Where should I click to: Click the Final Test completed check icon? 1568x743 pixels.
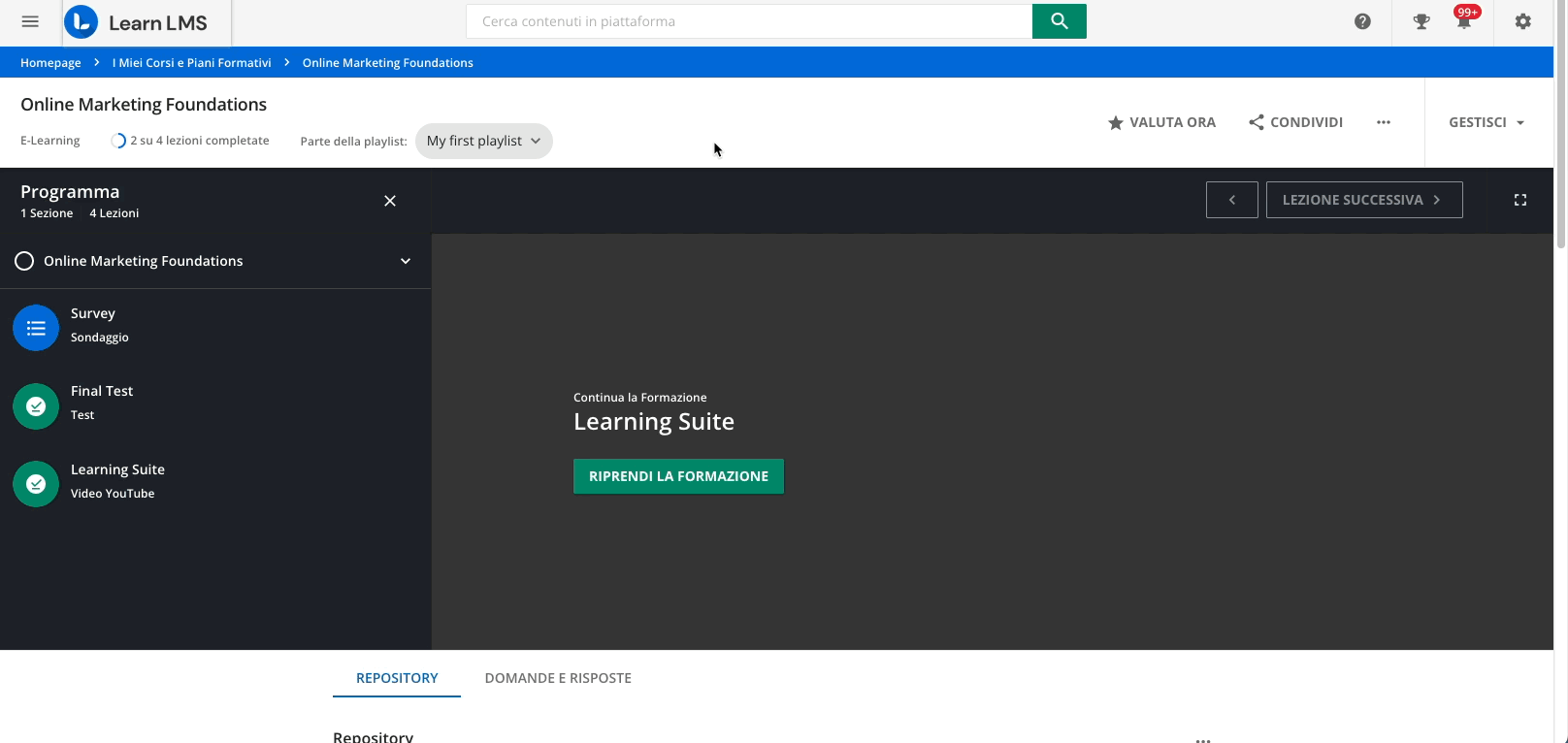coord(36,406)
